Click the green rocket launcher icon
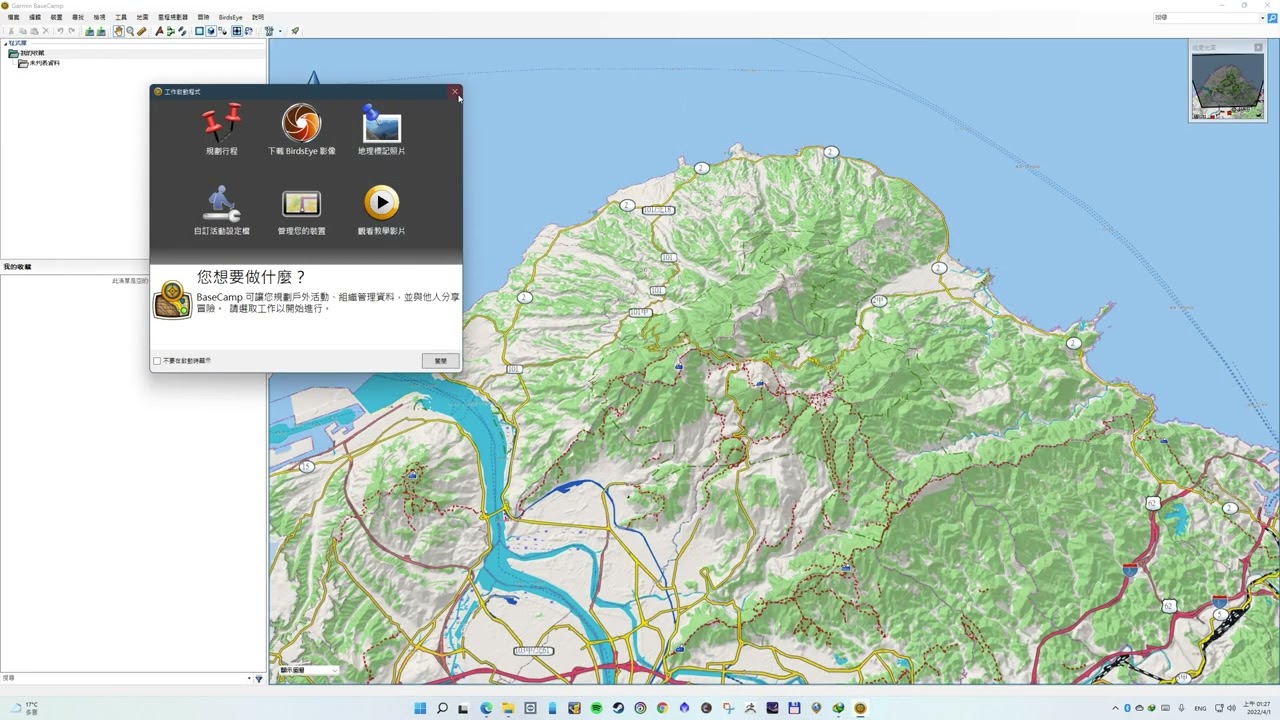This screenshot has height=720, width=1280. [295, 31]
